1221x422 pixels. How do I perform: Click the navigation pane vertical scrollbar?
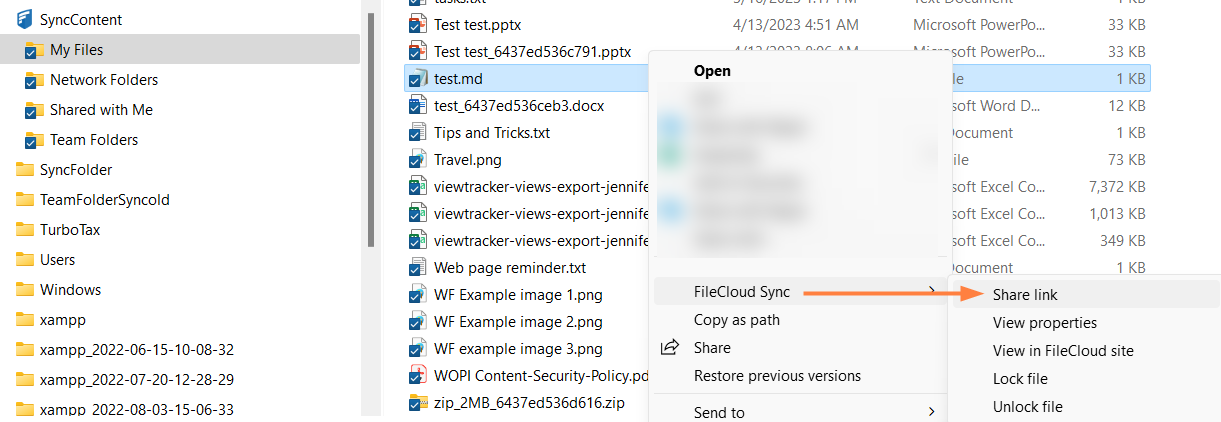pos(371,130)
